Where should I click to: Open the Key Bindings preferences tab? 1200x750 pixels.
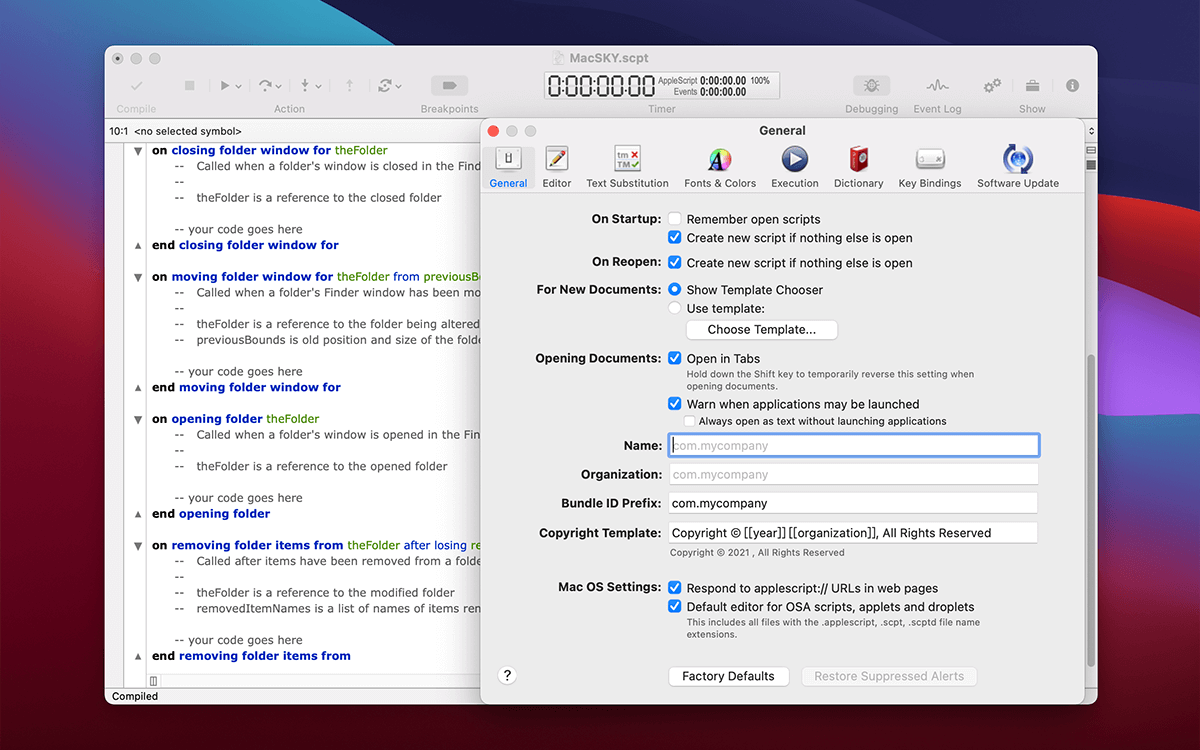930,168
